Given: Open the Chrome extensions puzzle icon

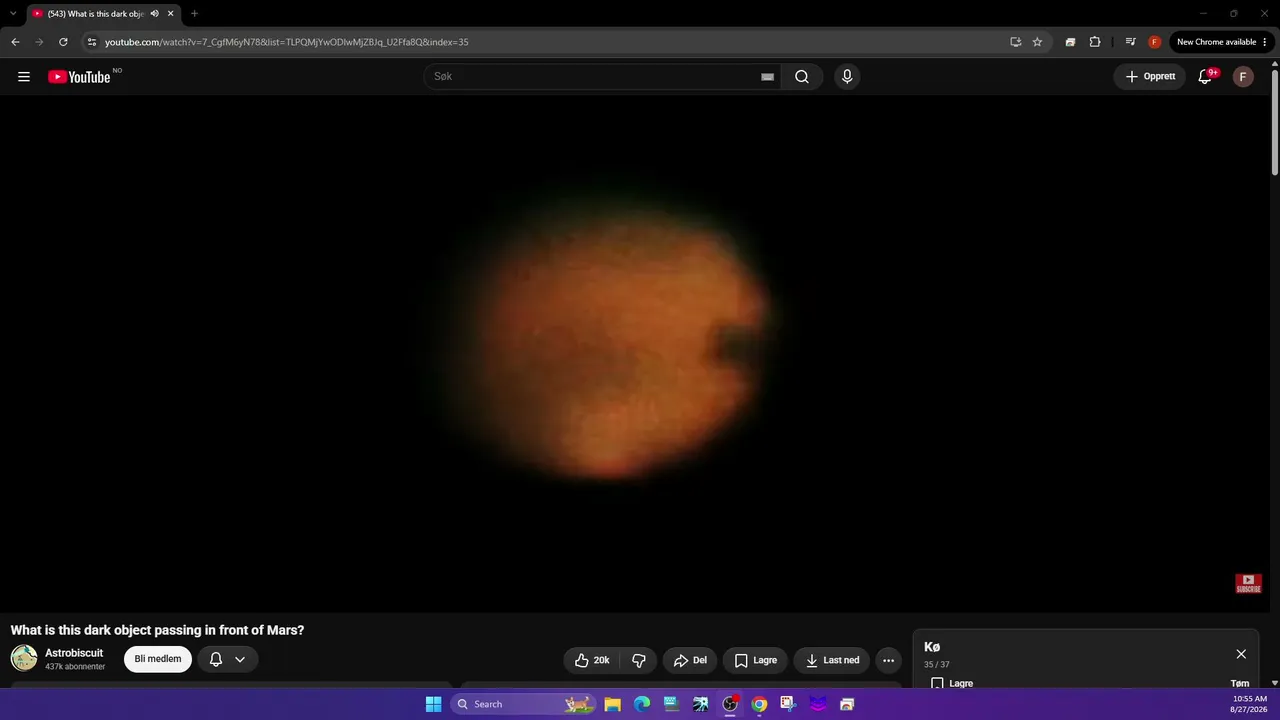Looking at the screenshot, I should (1095, 42).
